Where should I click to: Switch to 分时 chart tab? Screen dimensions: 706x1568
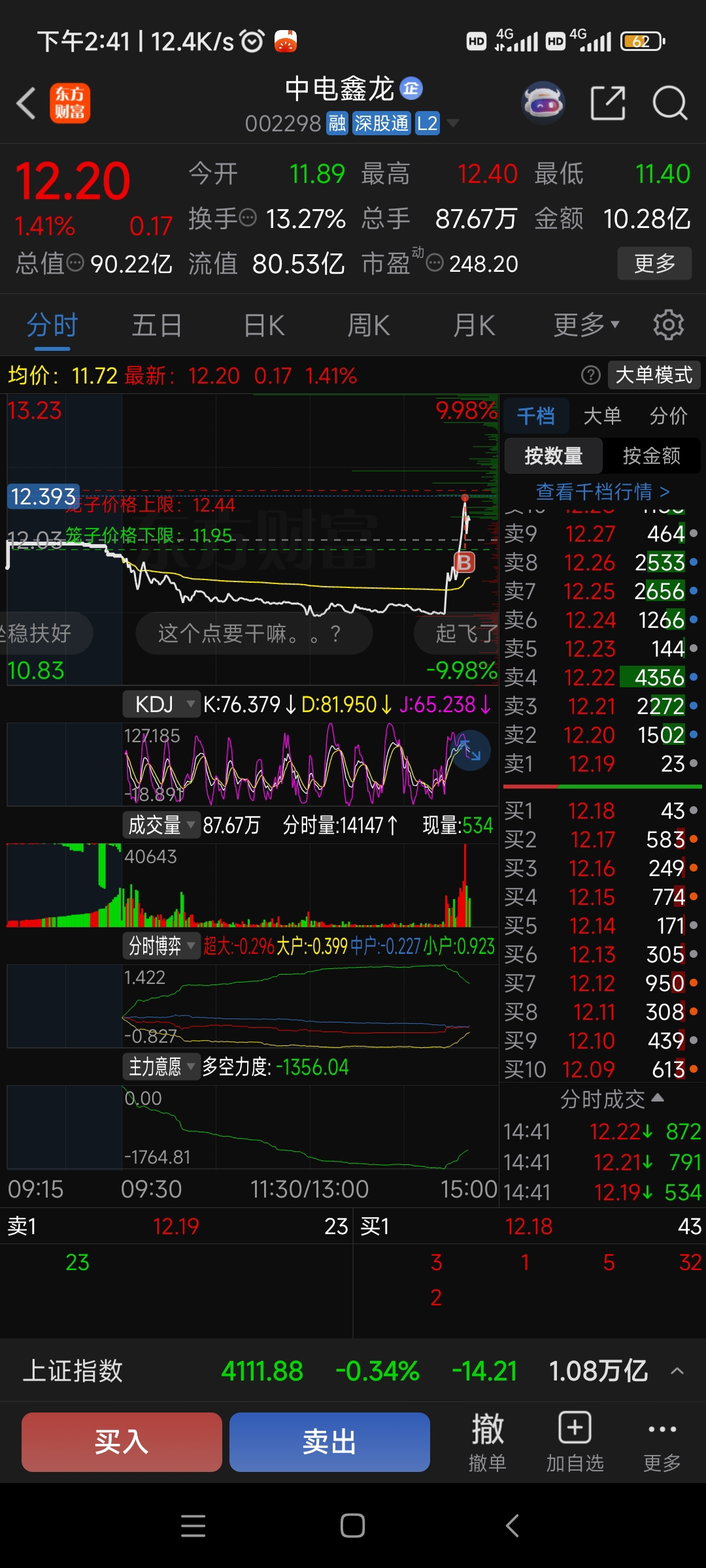(x=52, y=325)
